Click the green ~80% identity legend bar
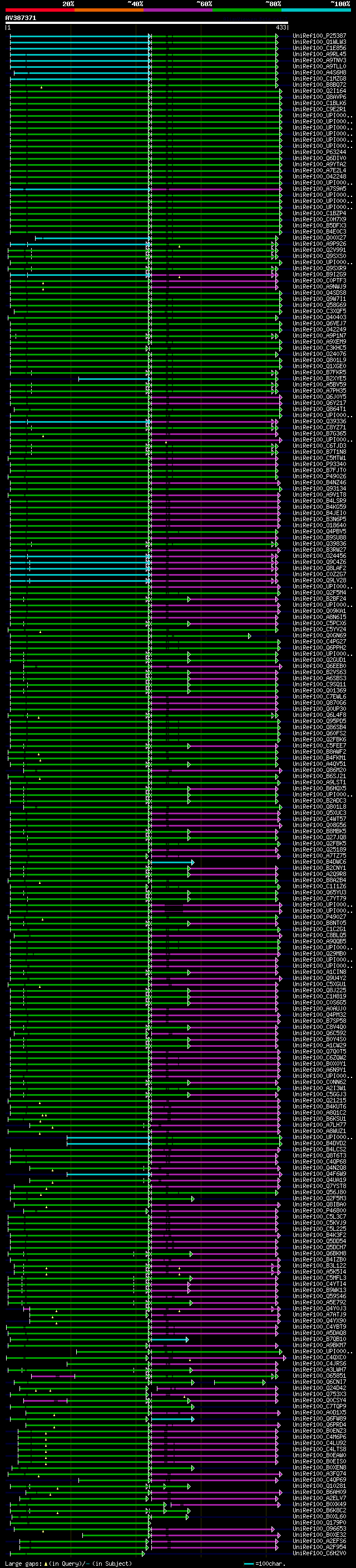The height and width of the screenshot is (1568, 356). pos(247,10)
